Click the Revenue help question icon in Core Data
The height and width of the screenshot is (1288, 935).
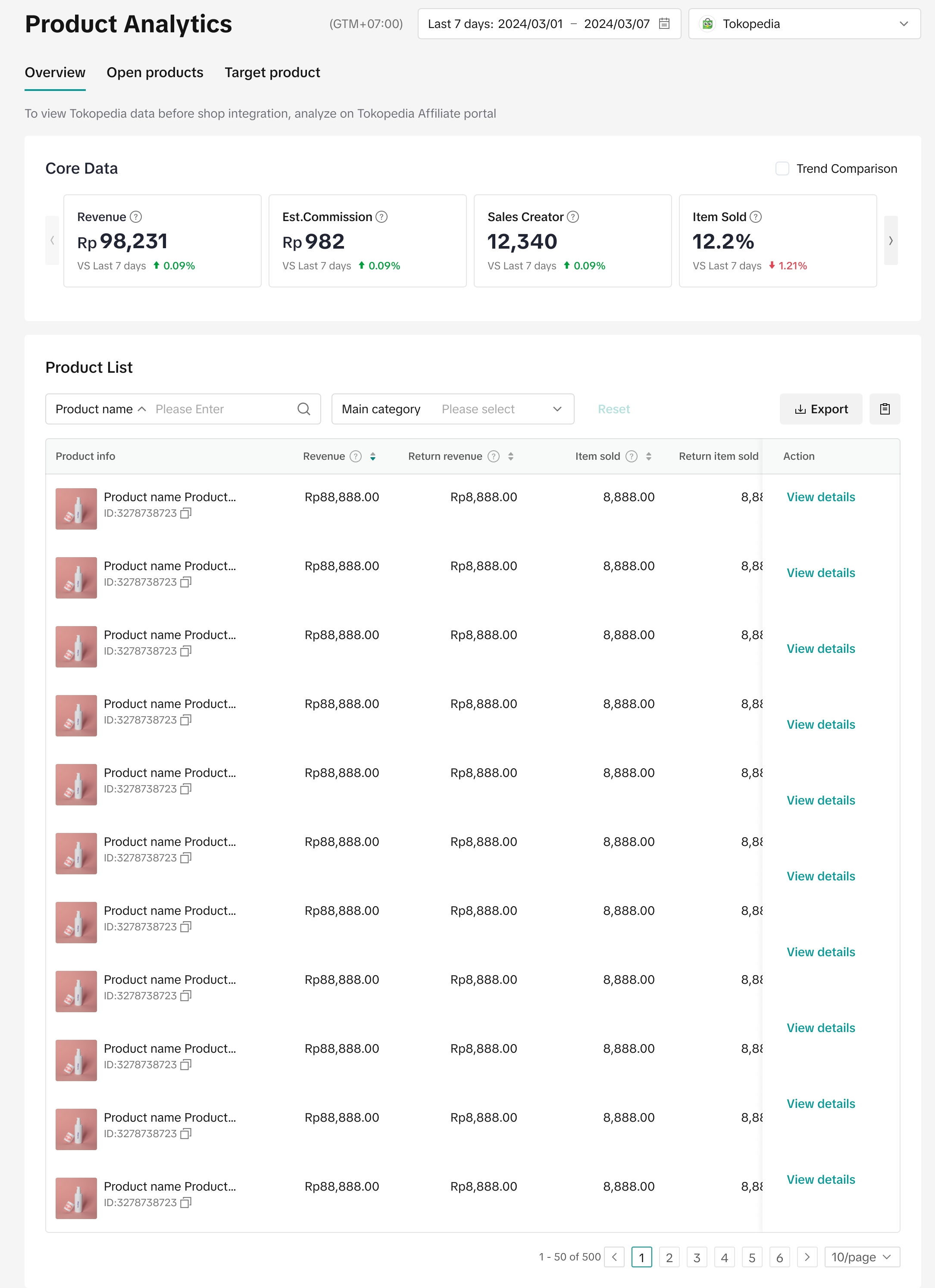(136, 217)
